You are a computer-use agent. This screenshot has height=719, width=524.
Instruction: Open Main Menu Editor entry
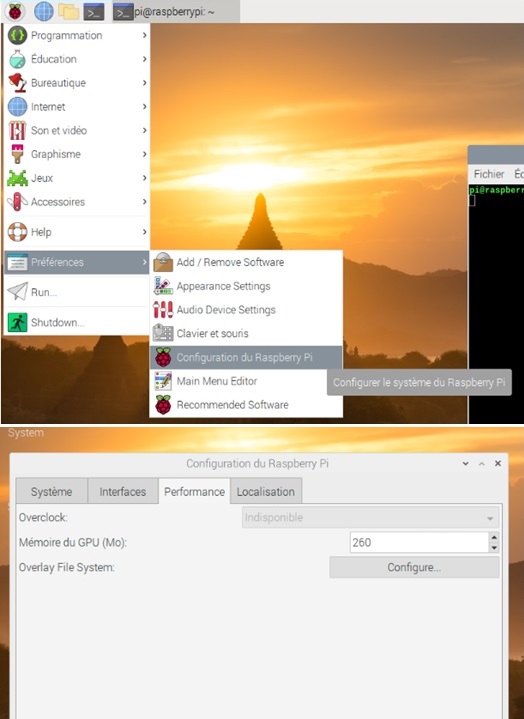(246, 381)
